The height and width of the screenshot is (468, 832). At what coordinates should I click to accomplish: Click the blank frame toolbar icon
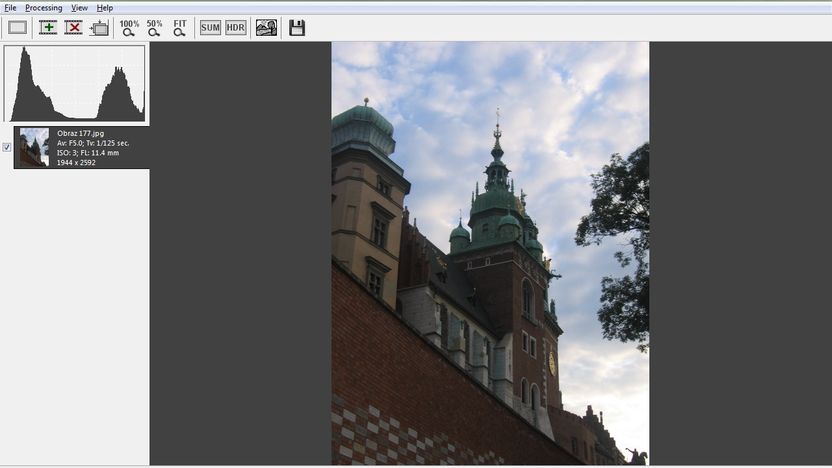coord(18,28)
